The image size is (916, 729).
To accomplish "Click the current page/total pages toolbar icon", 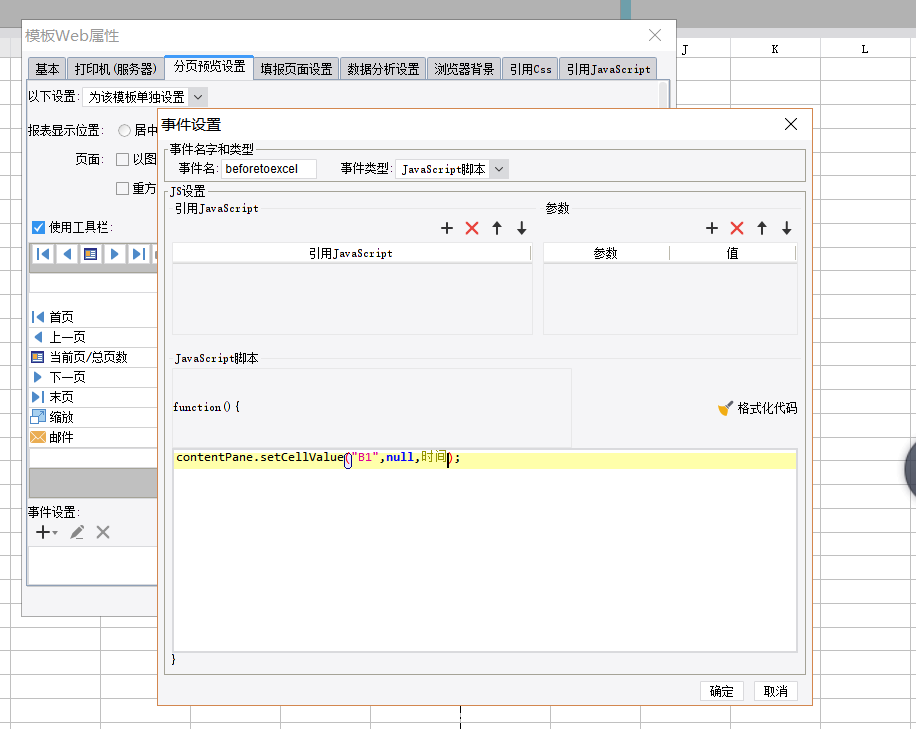I will pyautogui.click(x=91, y=254).
